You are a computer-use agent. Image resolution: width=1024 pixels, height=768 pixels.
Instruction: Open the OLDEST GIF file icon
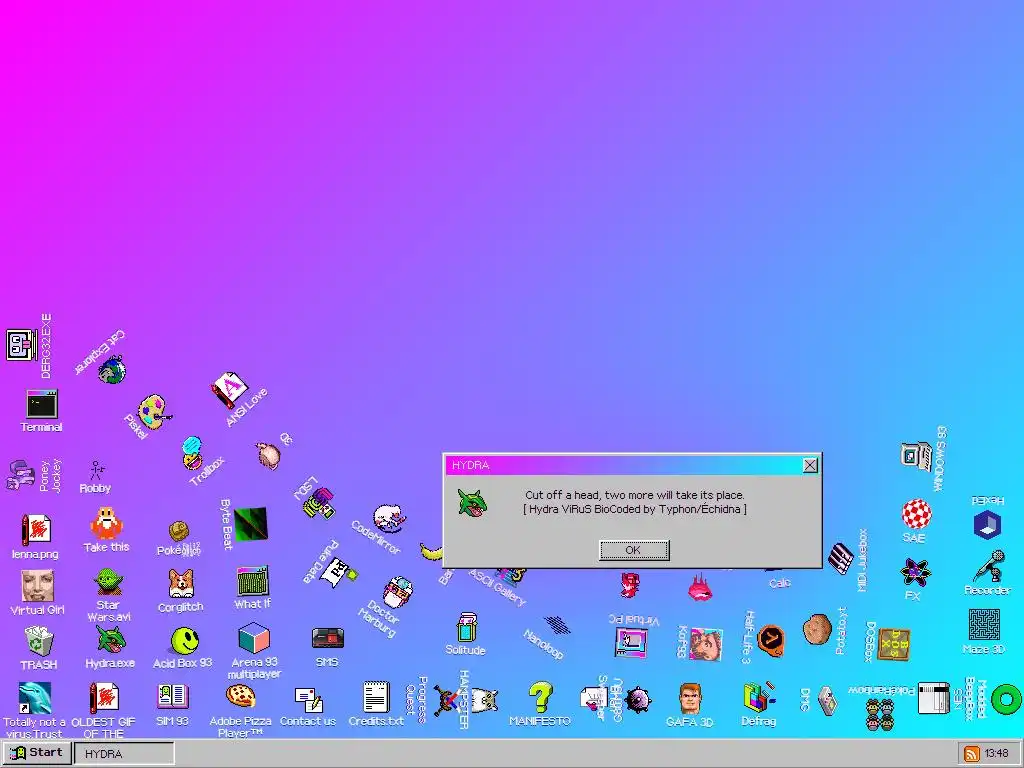[104, 697]
